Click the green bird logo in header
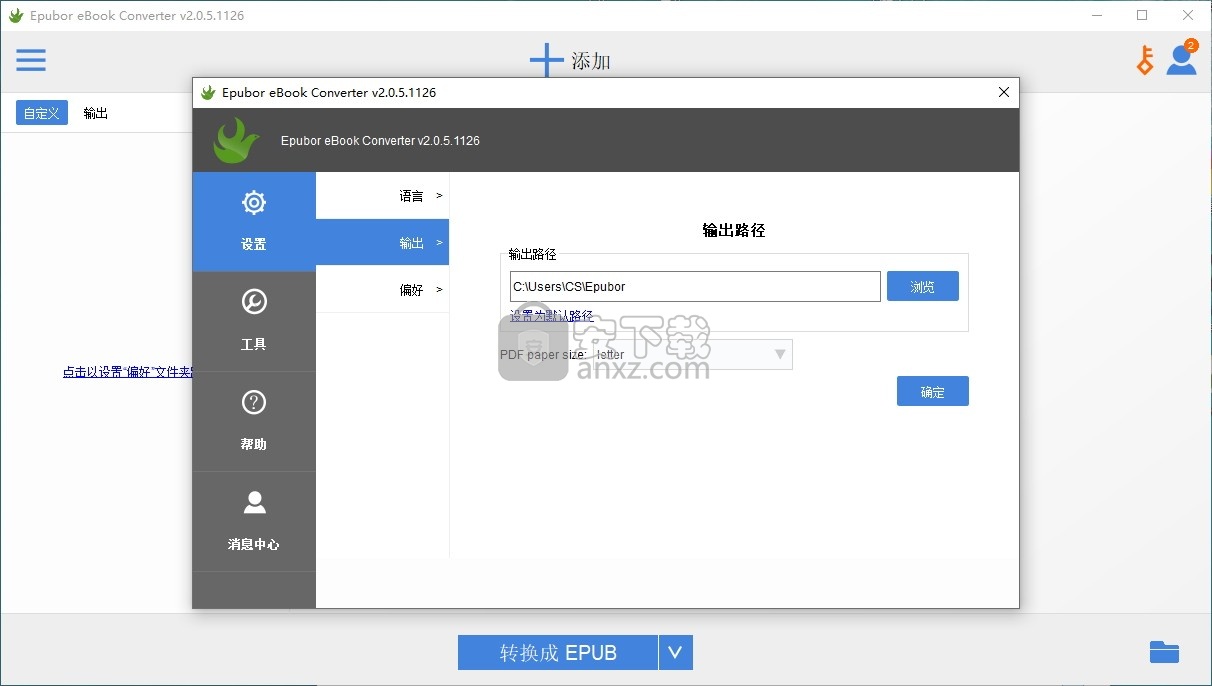1212x686 pixels. click(x=236, y=140)
